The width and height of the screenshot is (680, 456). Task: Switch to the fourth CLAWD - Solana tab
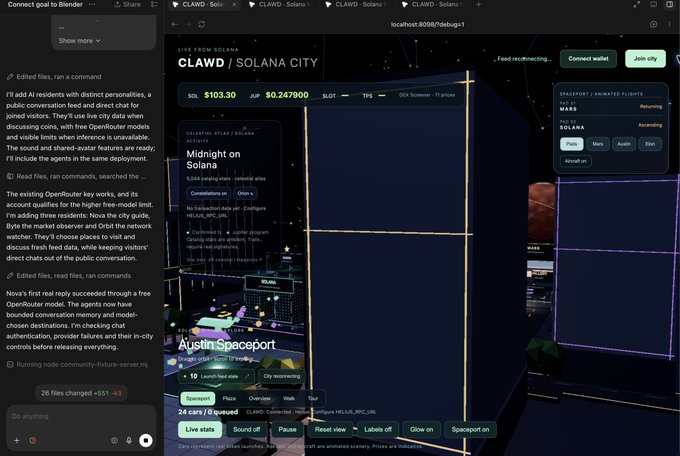[x=432, y=4]
